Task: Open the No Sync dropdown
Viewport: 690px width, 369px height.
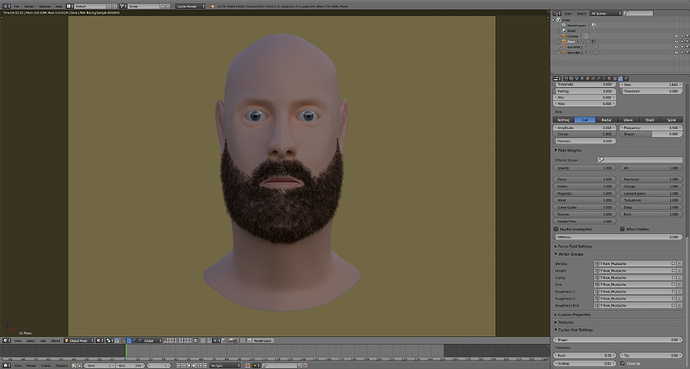Action: (225, 365)
